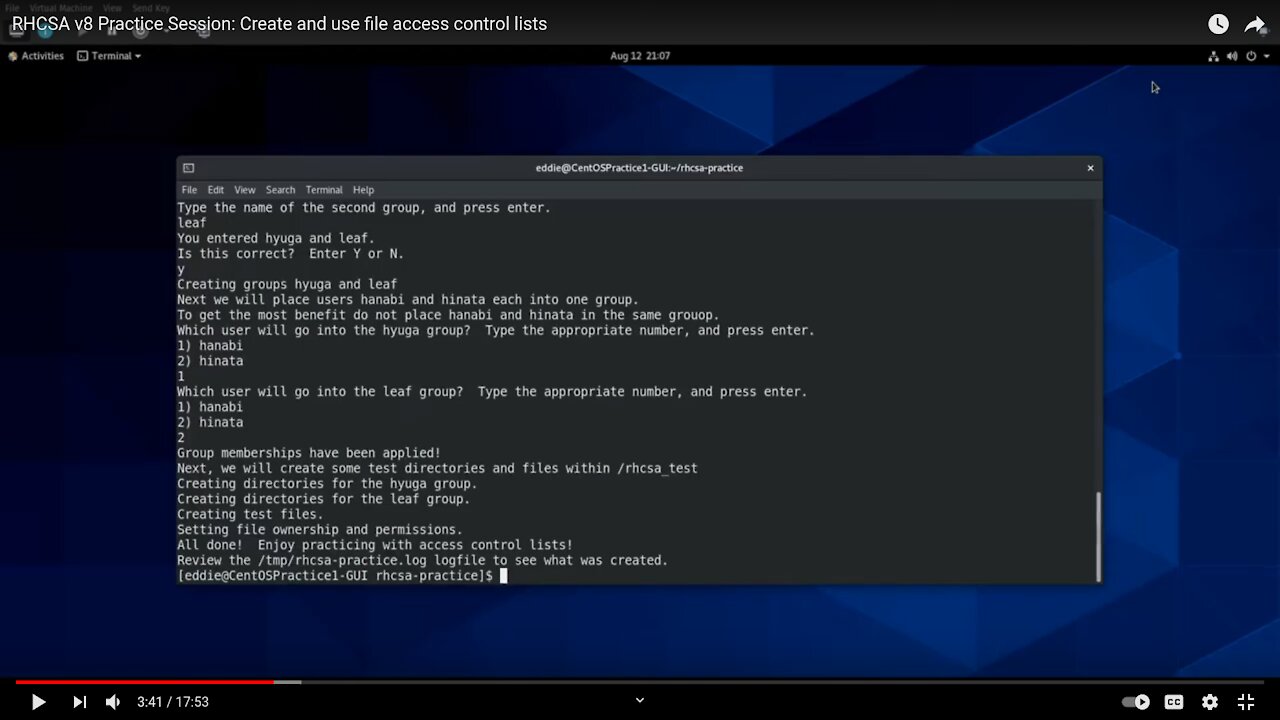The image size is (1280, 720).
Task: Open the video title link
Action: click(x=279, y=24)
